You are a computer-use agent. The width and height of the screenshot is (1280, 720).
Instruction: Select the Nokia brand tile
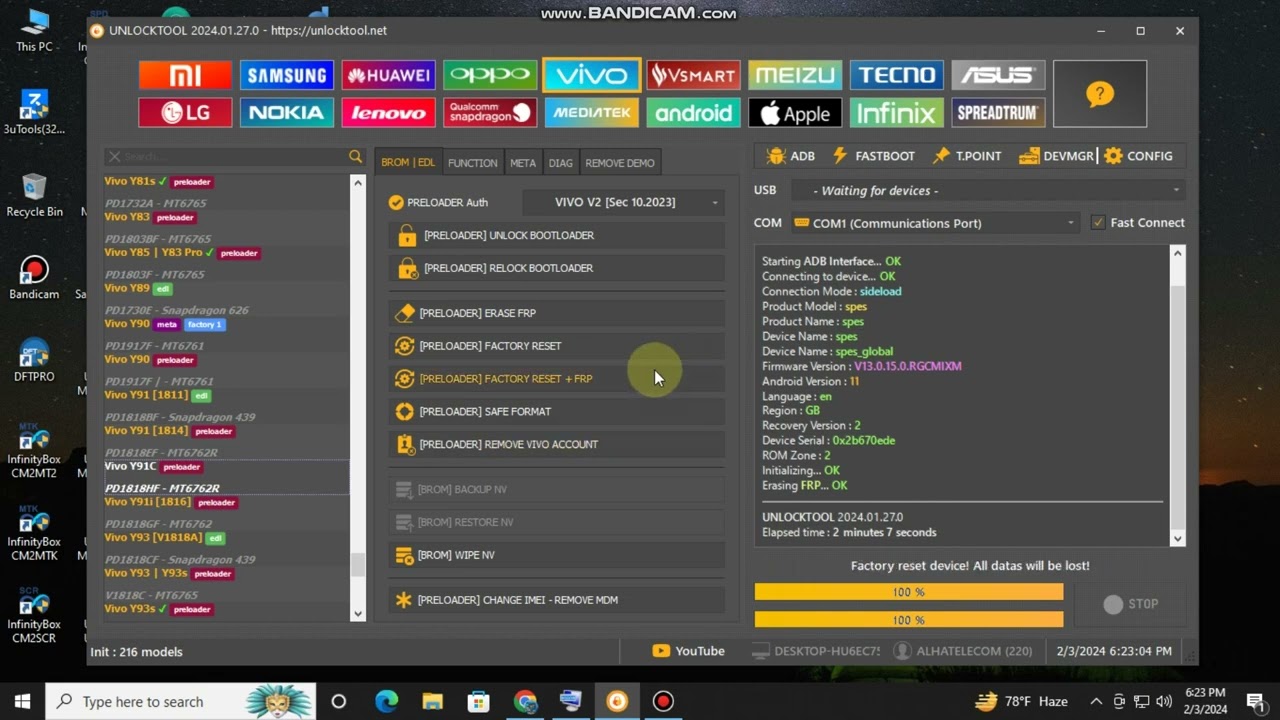287,113
